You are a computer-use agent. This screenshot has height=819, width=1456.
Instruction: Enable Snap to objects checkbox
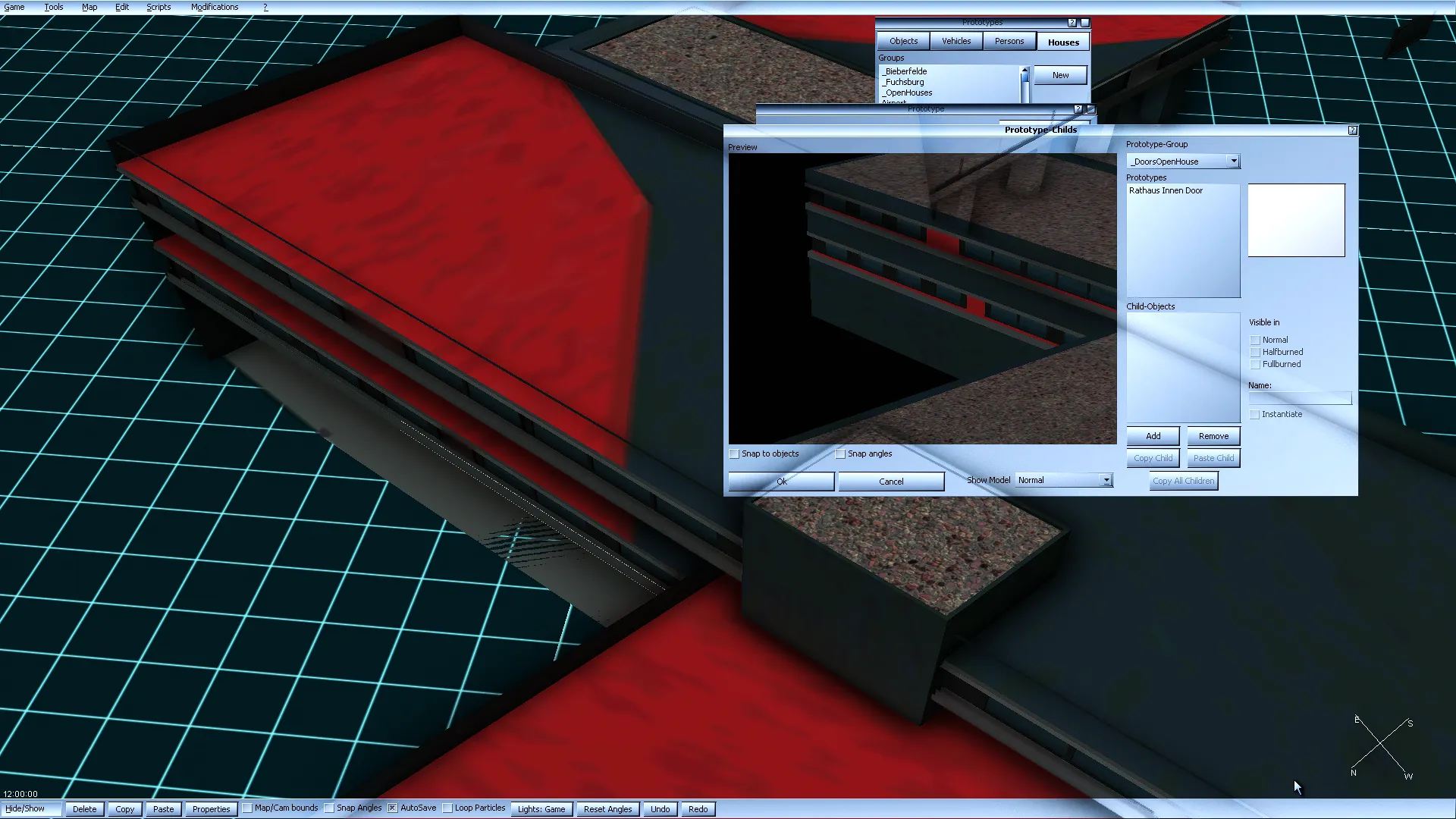point(734,454)
